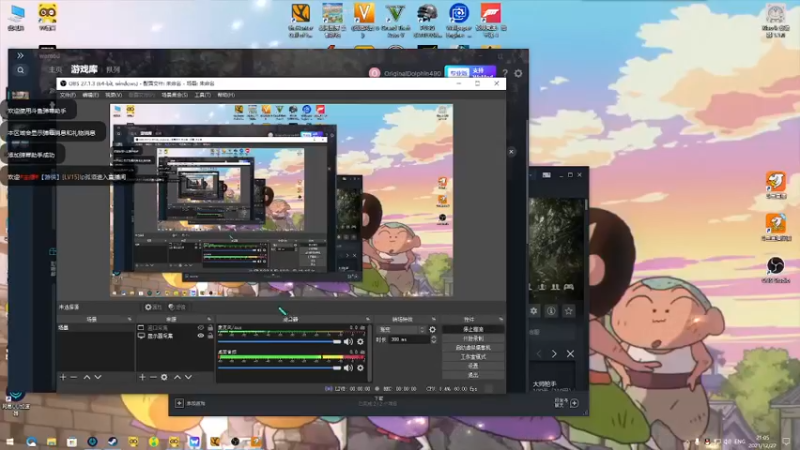The image size is (800, 450).
Task: Open File Explorer from the taskbar
Action: point(52,441)
